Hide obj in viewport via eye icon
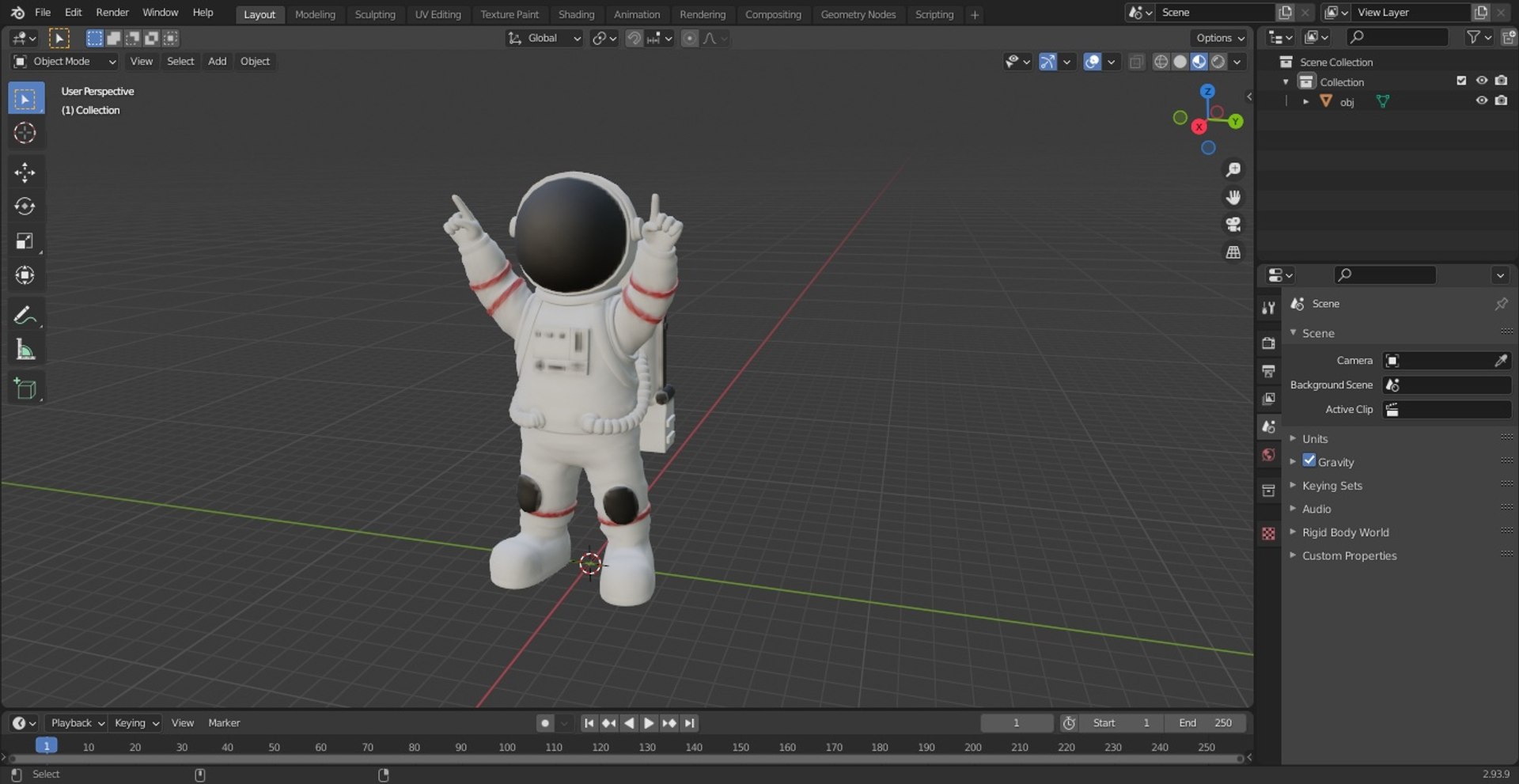The image size is (1519, 784). pos(1482,100)
